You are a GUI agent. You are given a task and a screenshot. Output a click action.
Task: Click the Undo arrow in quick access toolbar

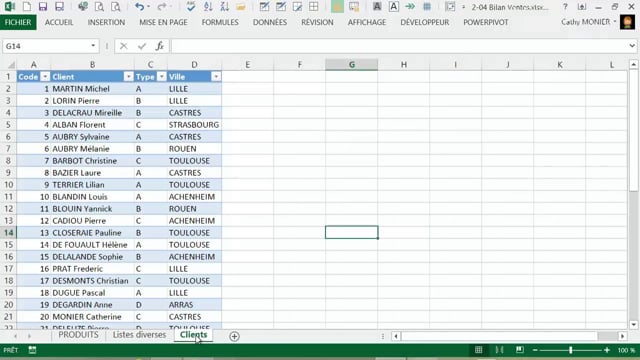pyautogui.click(x=140, y=7)
